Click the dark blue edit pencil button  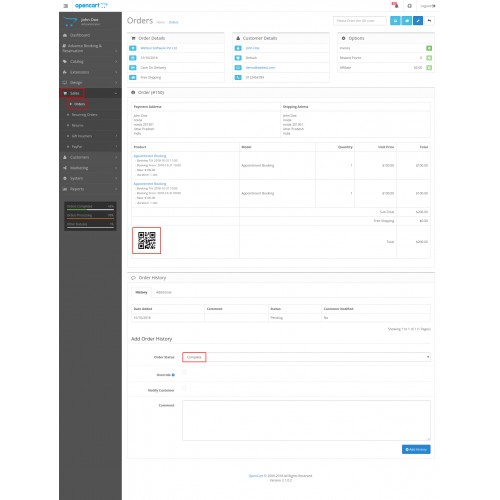pyautogui.click(x=418, y=21)
